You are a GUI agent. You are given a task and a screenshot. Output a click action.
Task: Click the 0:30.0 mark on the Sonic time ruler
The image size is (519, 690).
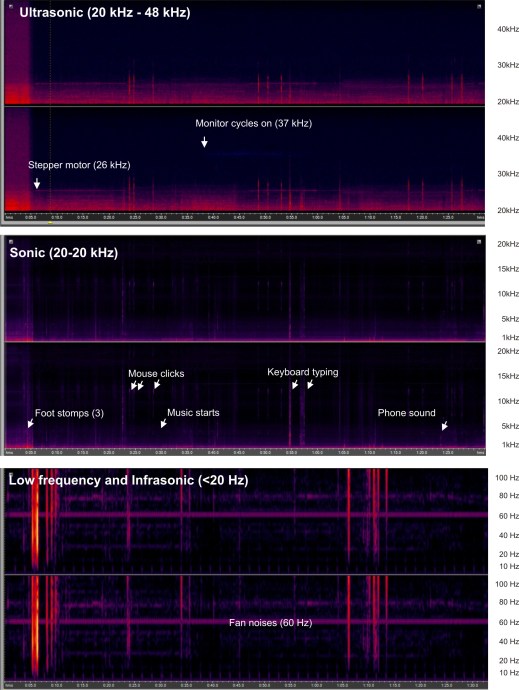coord(161,452)
